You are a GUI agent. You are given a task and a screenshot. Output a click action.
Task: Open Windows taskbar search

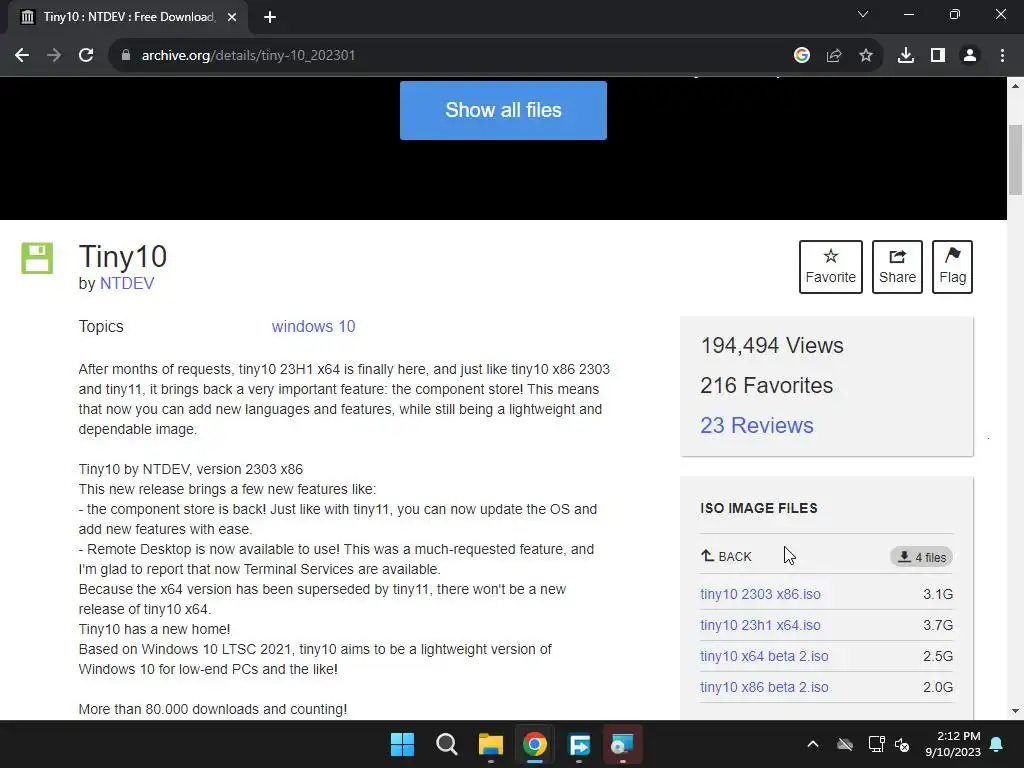(x=447, y=744)
